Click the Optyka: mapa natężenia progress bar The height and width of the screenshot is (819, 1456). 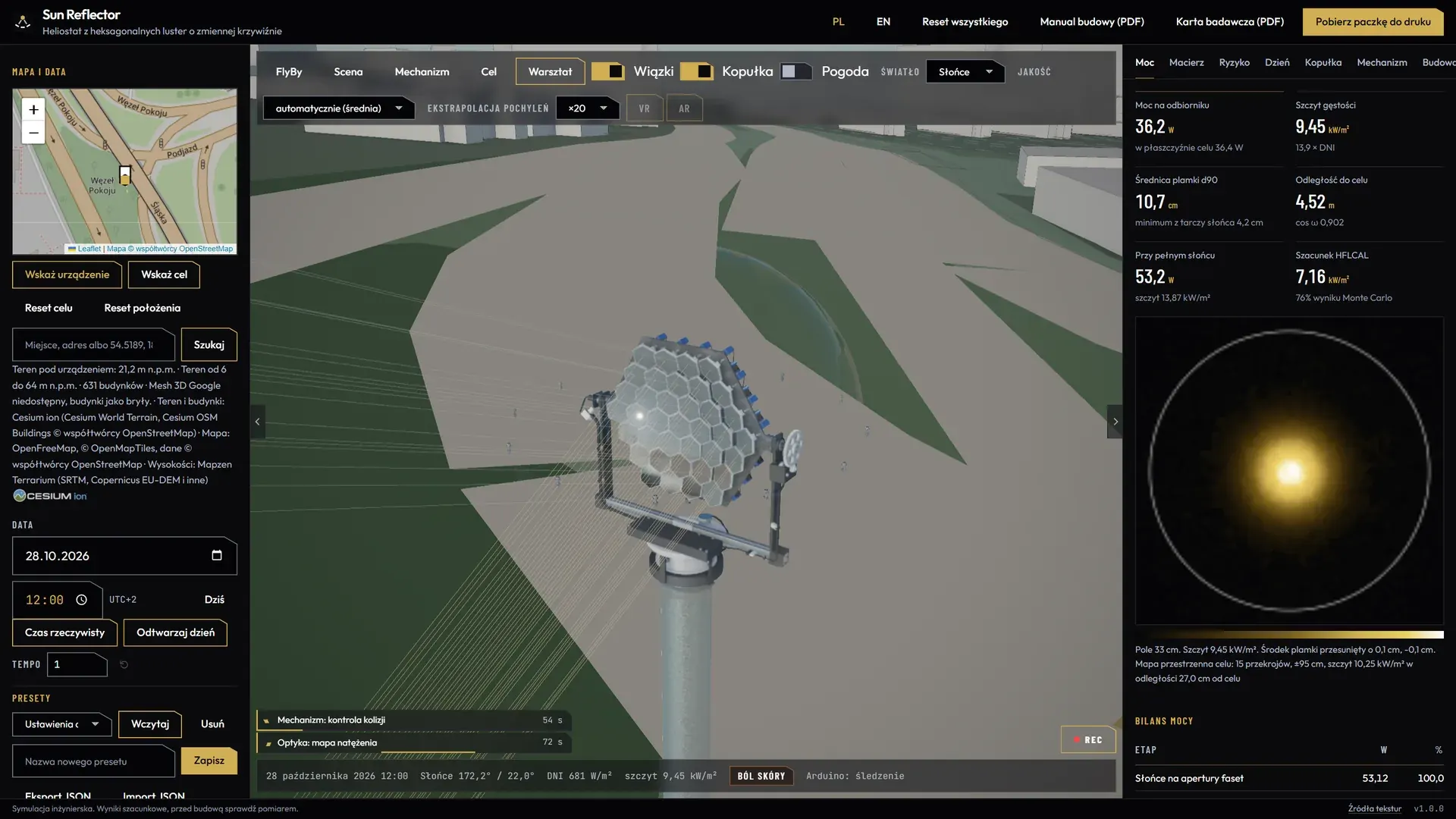413,743
